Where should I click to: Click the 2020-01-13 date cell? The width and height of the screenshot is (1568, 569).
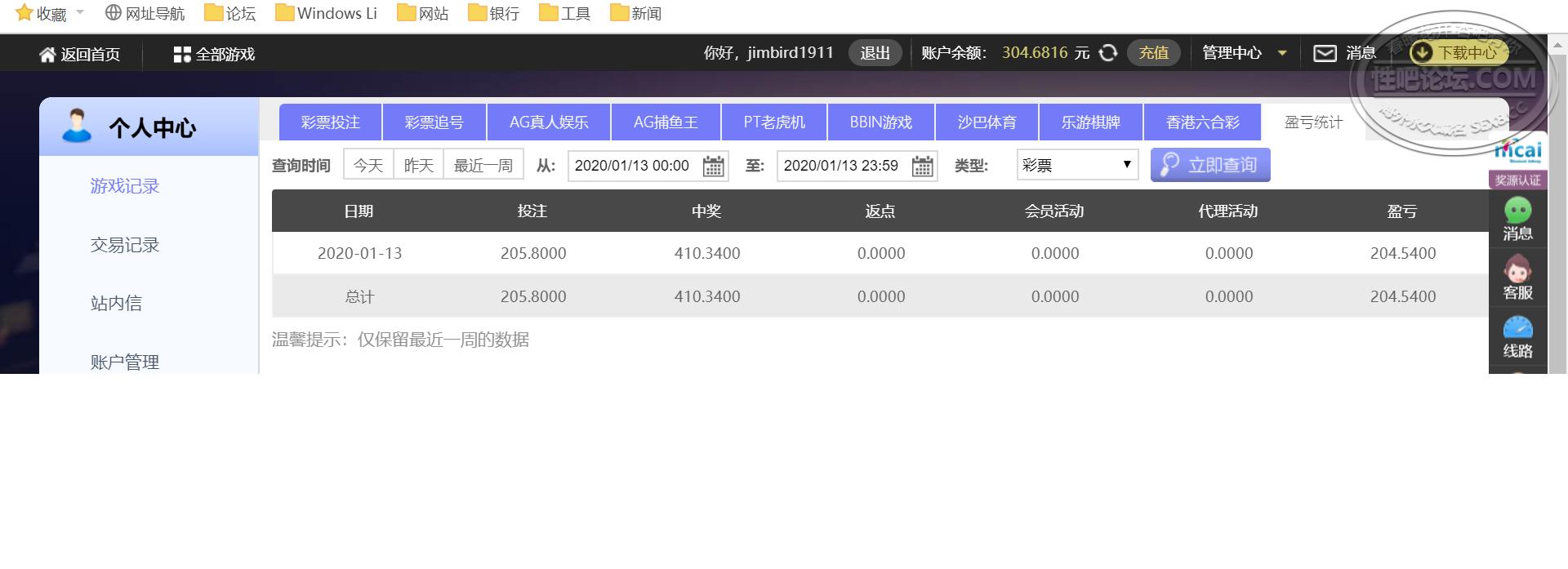(x=359, y=253)
